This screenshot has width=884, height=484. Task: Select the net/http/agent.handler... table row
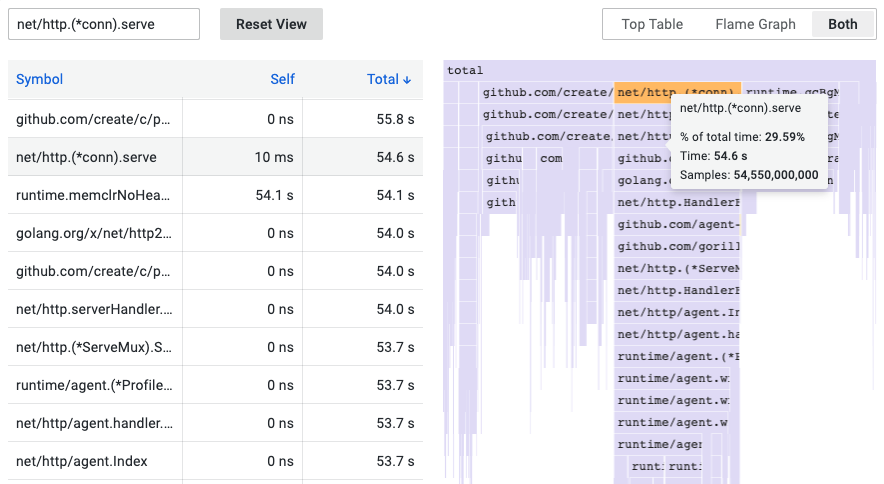coord(215,423)
